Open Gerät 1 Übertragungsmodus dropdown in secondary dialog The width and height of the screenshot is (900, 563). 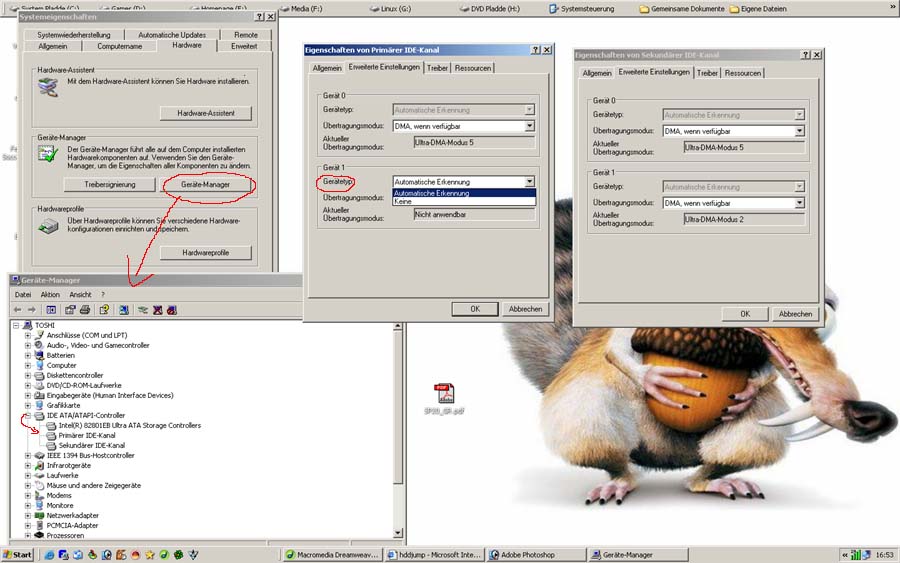[799, 202]
